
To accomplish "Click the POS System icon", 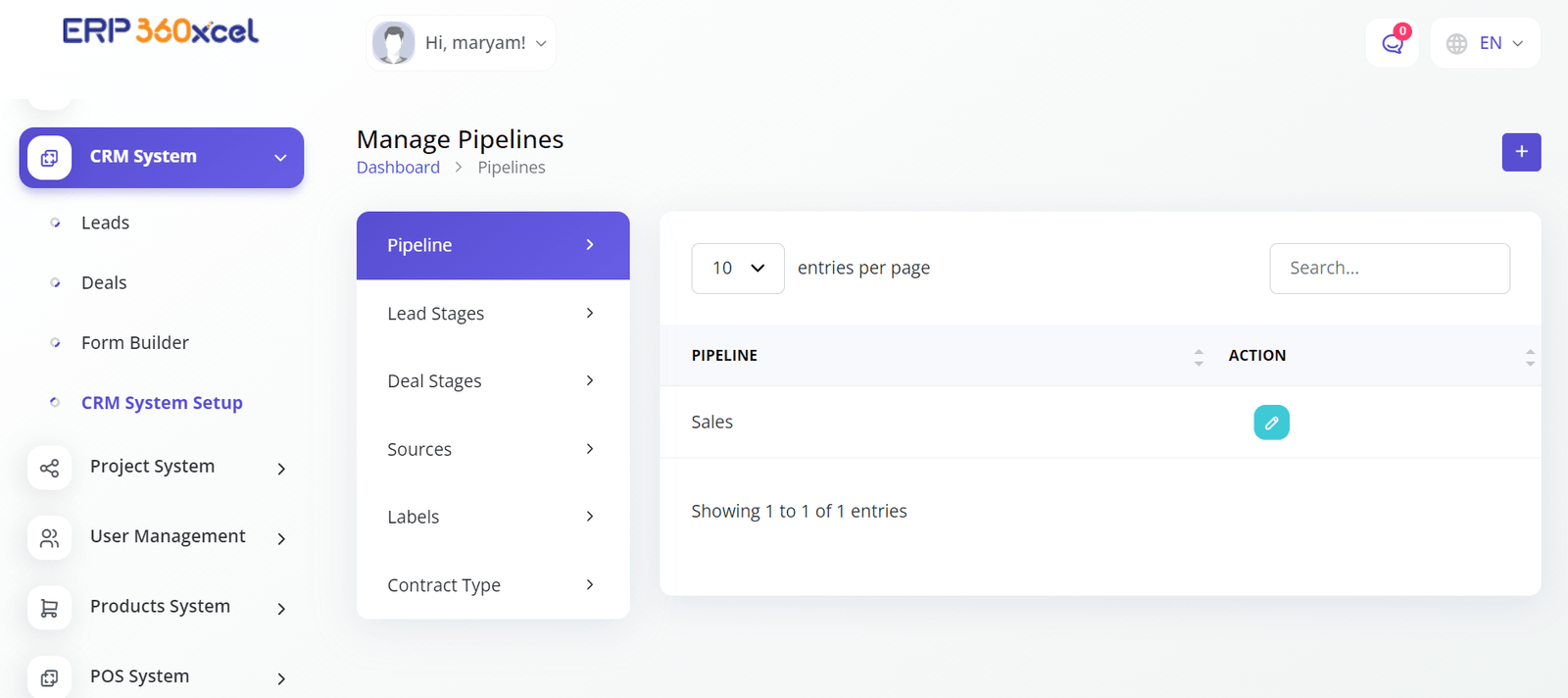I will (x=49, y=677).
